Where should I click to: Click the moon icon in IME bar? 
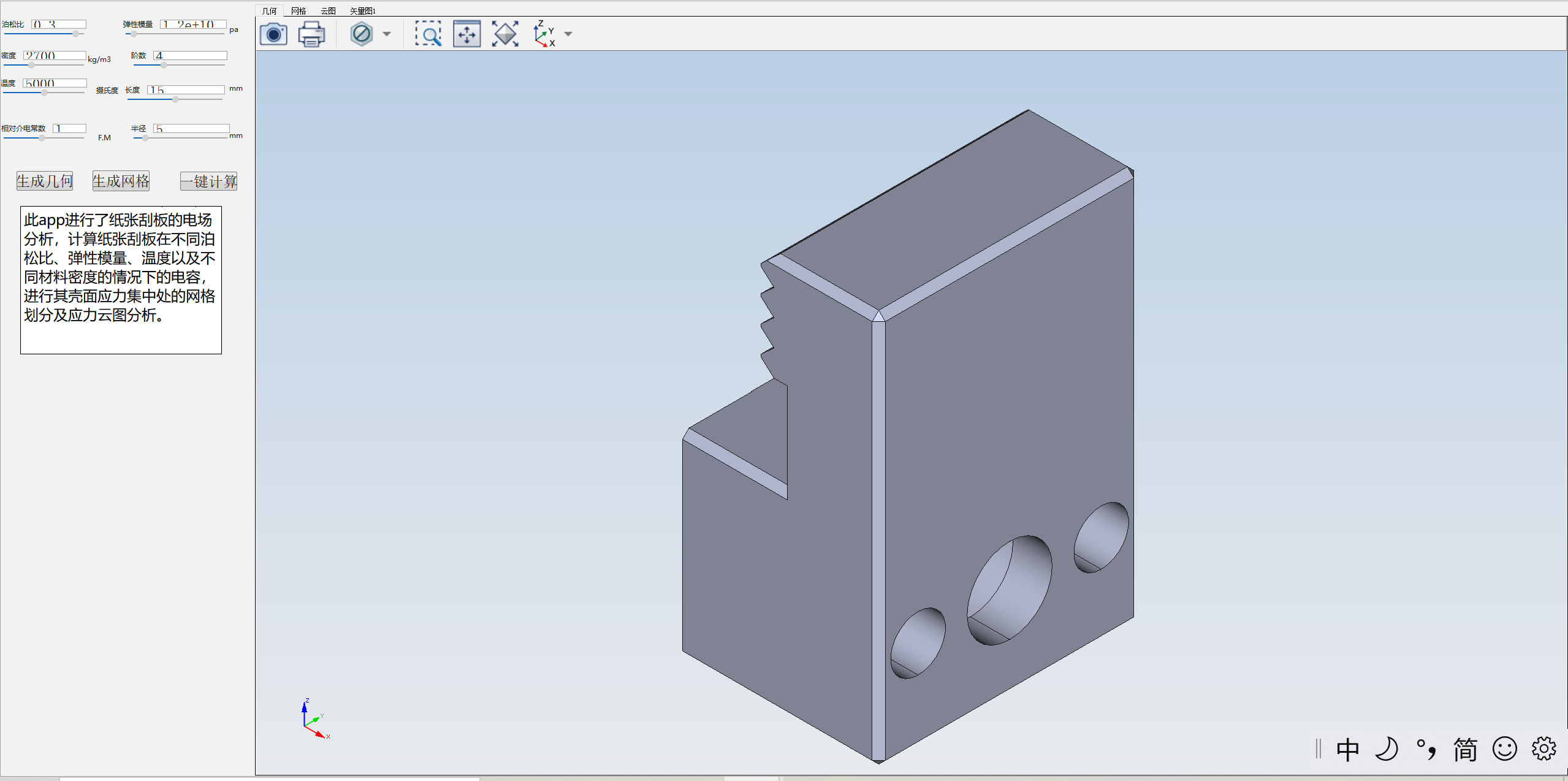pos(1387,749)
